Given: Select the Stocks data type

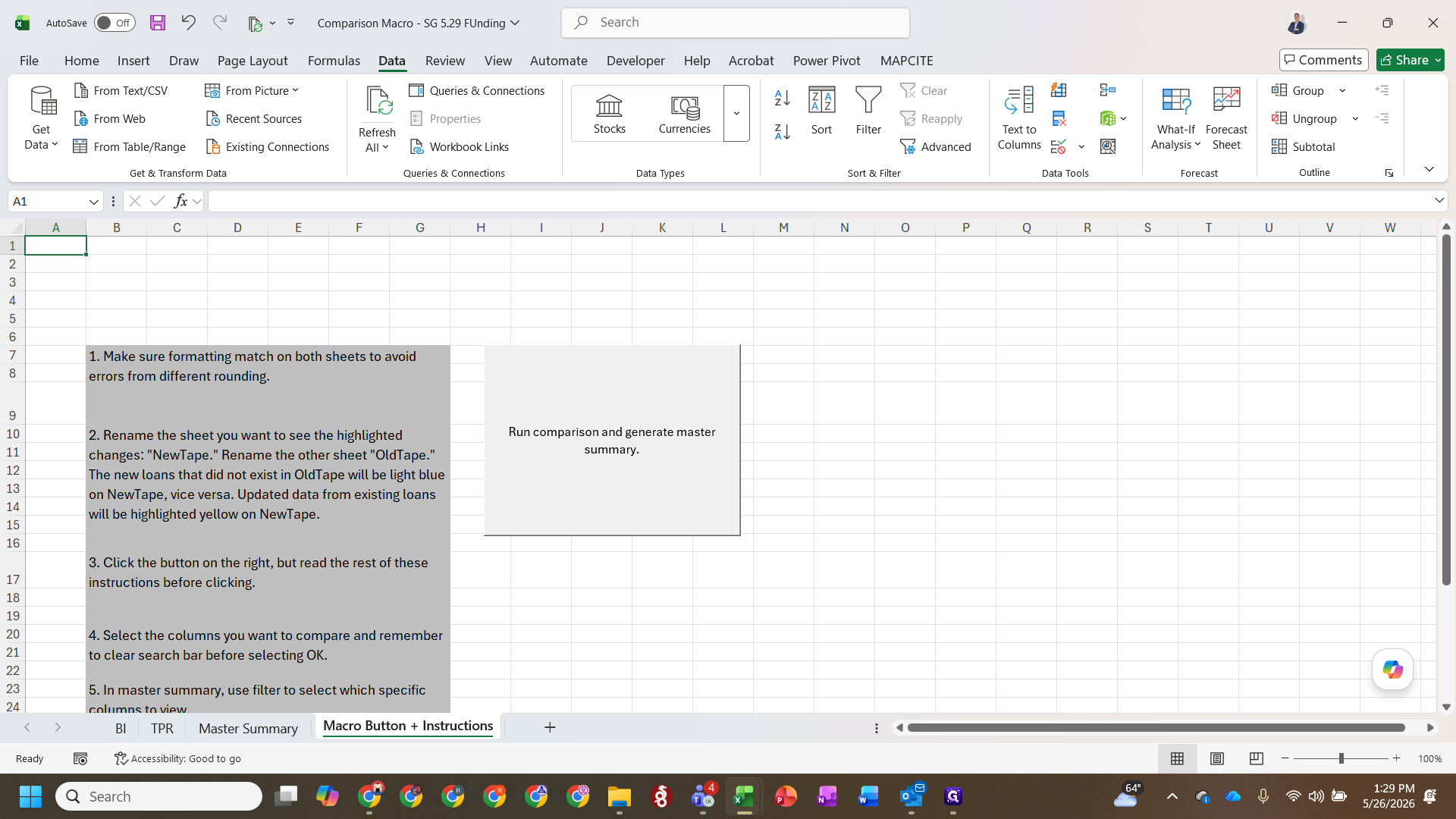Looking at the screenshot, I should tap(610, 114).
